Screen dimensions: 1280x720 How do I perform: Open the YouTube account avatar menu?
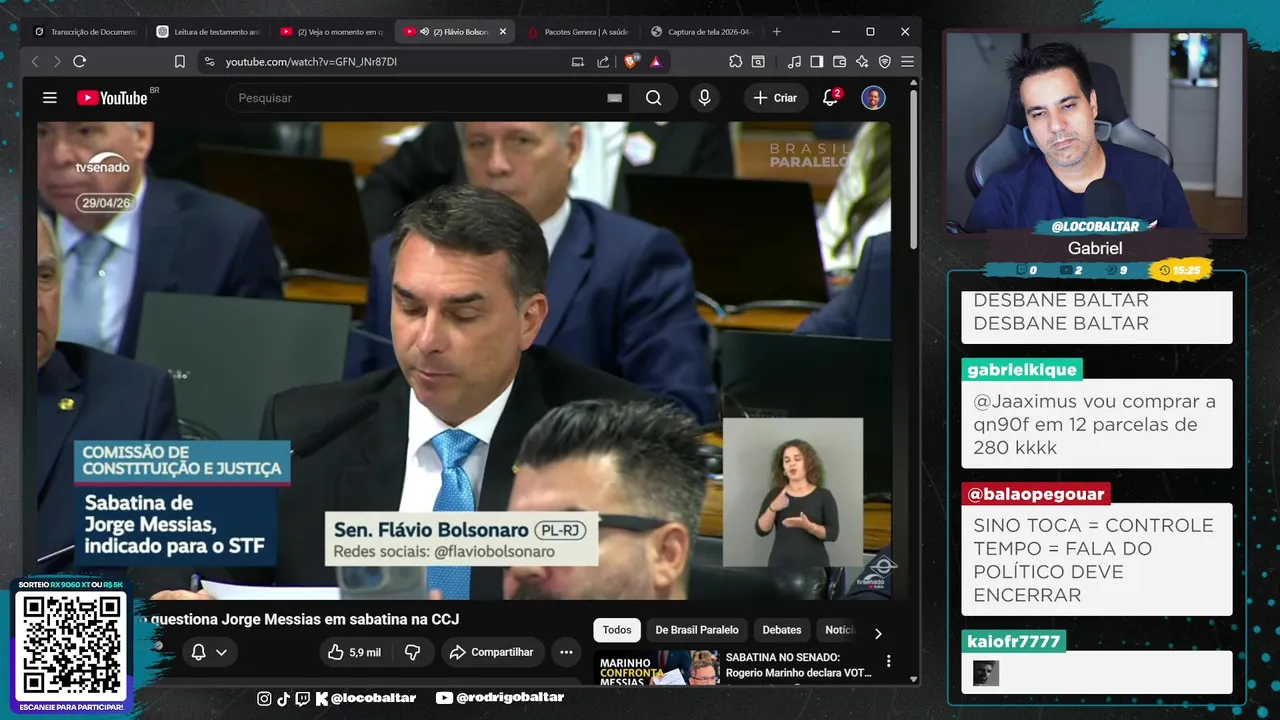pyautogui.click(x=873, y=98)
